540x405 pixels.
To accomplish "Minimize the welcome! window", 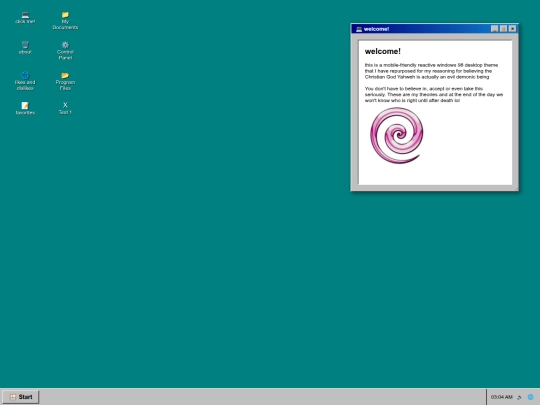I will (494, 29).
